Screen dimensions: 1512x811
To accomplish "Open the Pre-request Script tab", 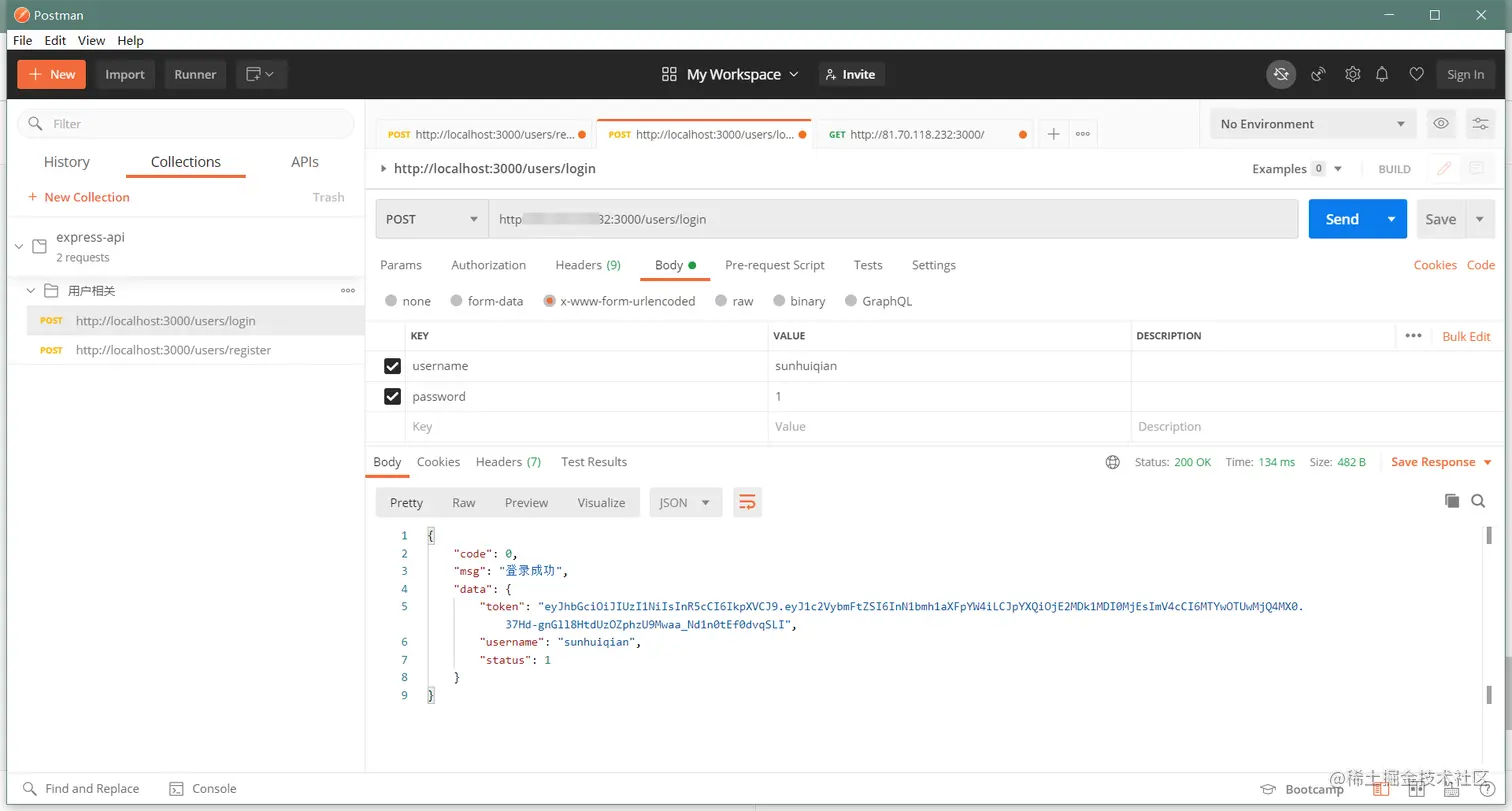I will [775, 265].
